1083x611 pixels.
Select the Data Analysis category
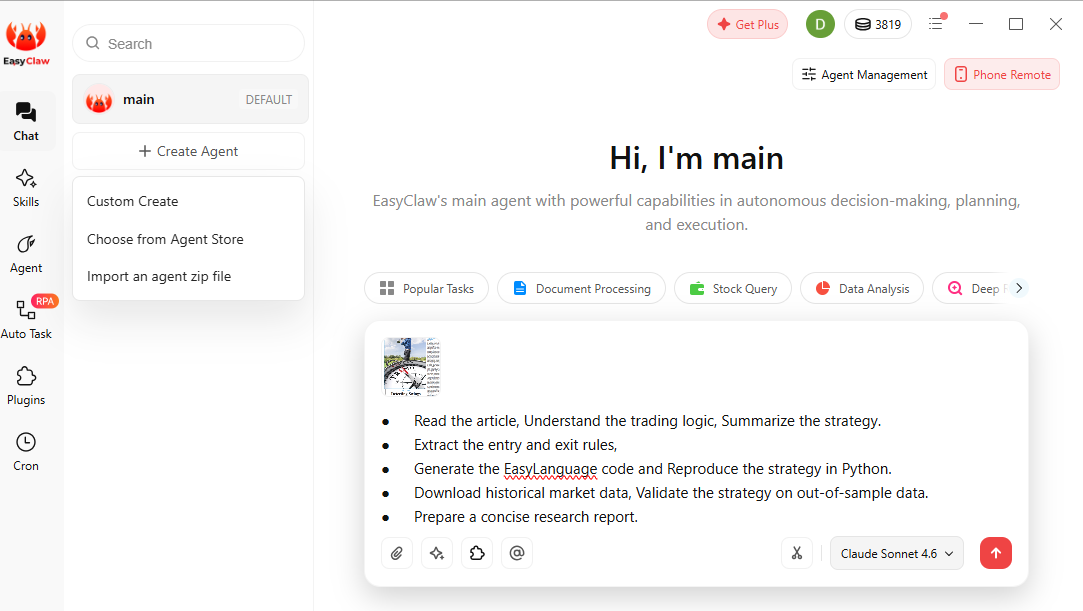pyautogui.click(x=862, y=289)
